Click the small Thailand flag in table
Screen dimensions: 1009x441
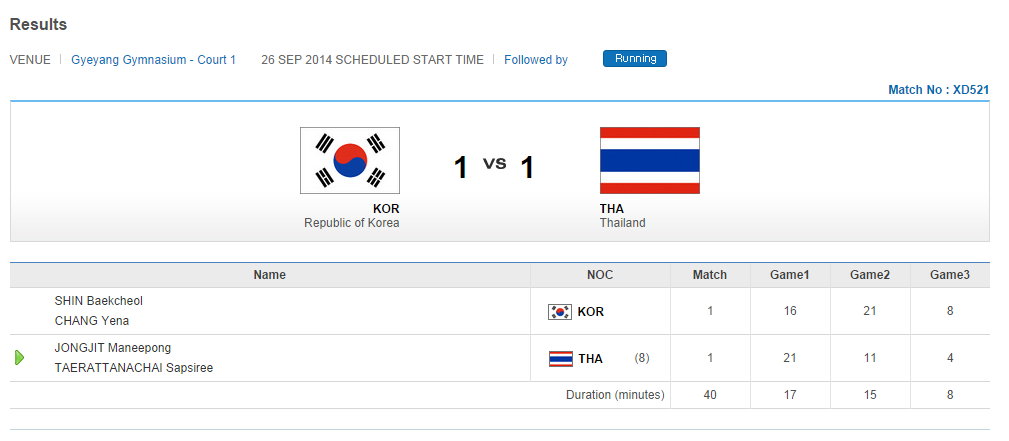(x=561, y=359)
